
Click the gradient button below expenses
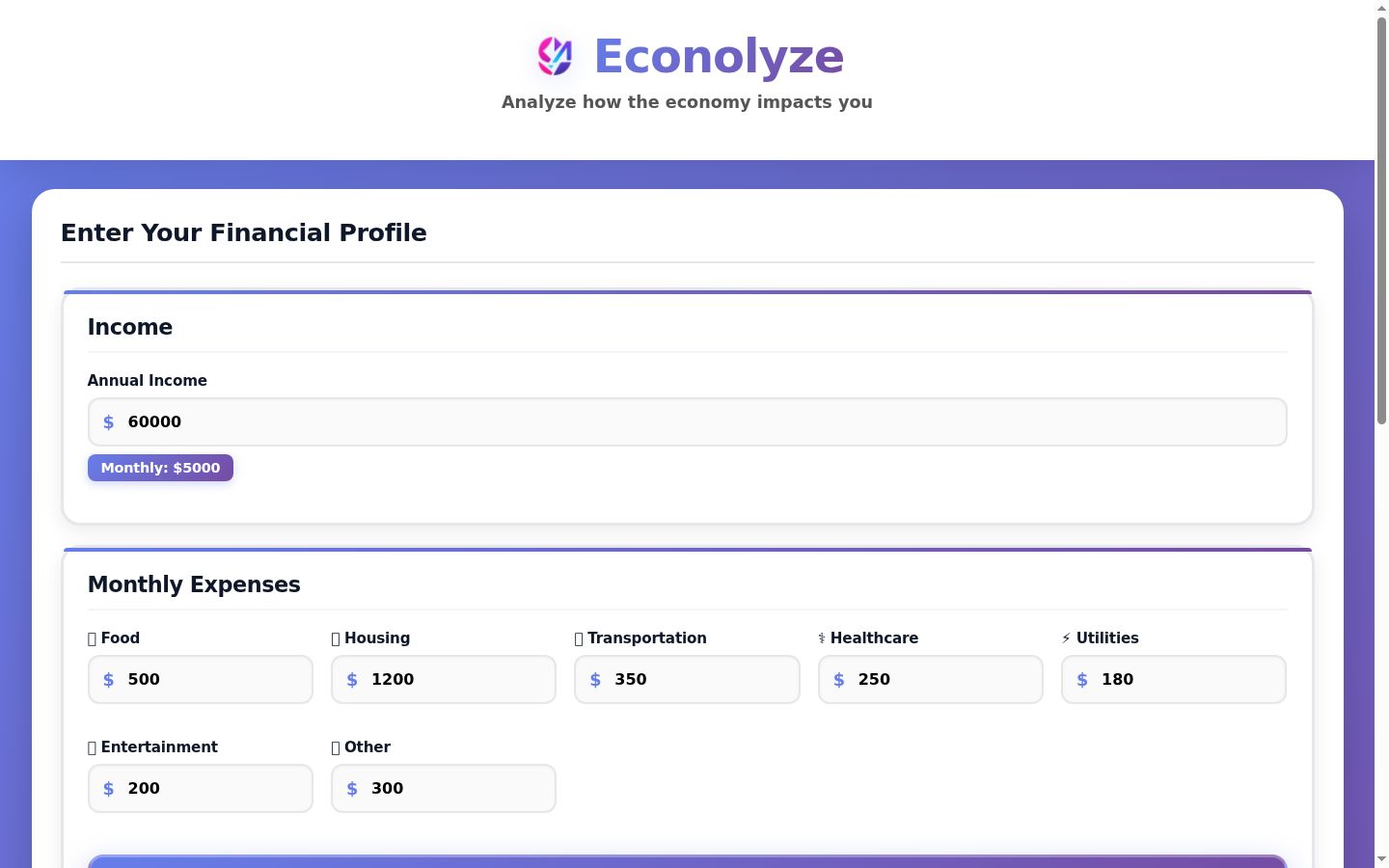(688, 861)
